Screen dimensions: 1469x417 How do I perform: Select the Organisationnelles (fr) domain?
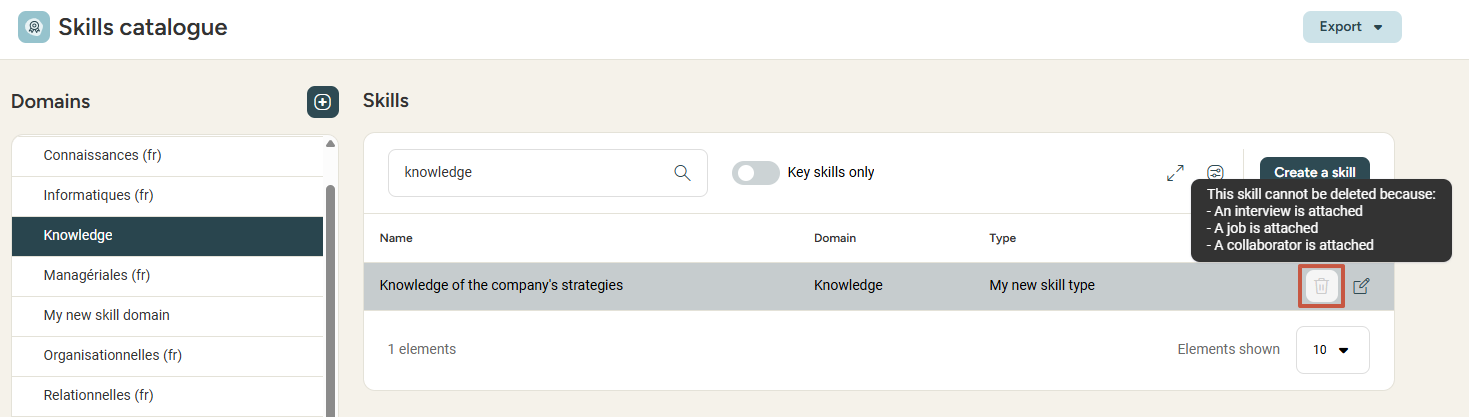(x=112, y=355)
